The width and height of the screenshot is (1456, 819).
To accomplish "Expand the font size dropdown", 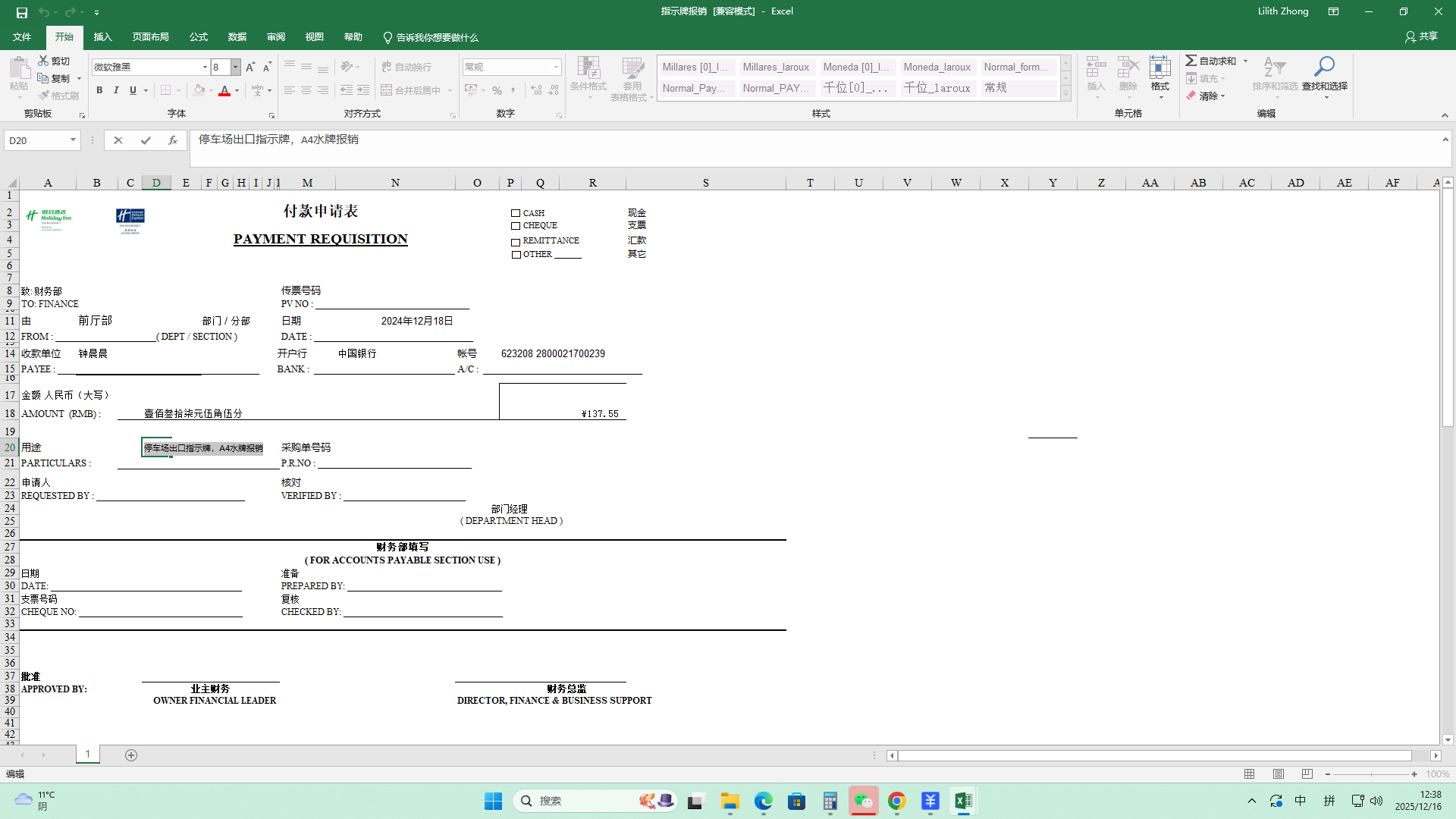I will pyautogui.click(x=235, y=67).
